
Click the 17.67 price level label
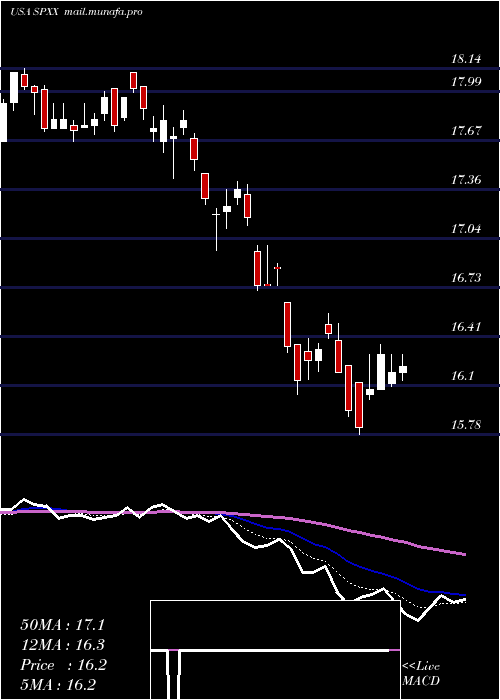(466, 131)
